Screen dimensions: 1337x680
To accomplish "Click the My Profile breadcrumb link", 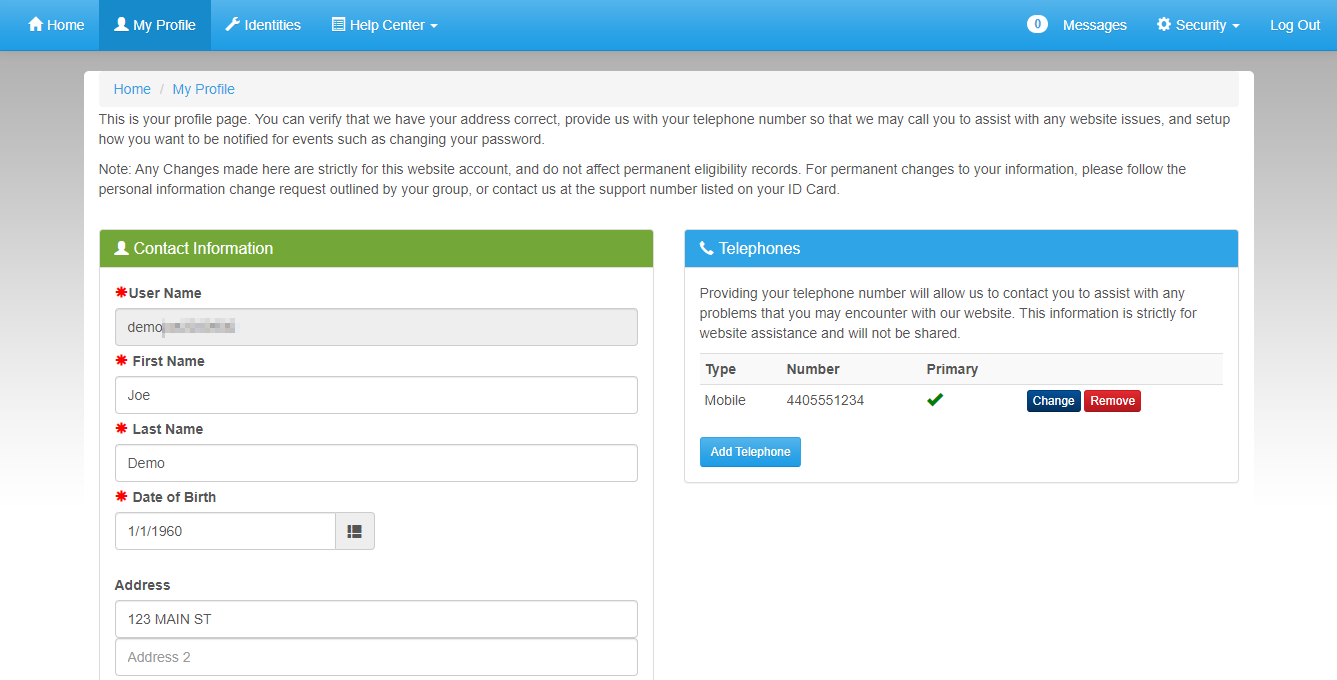I will (204, 89).
